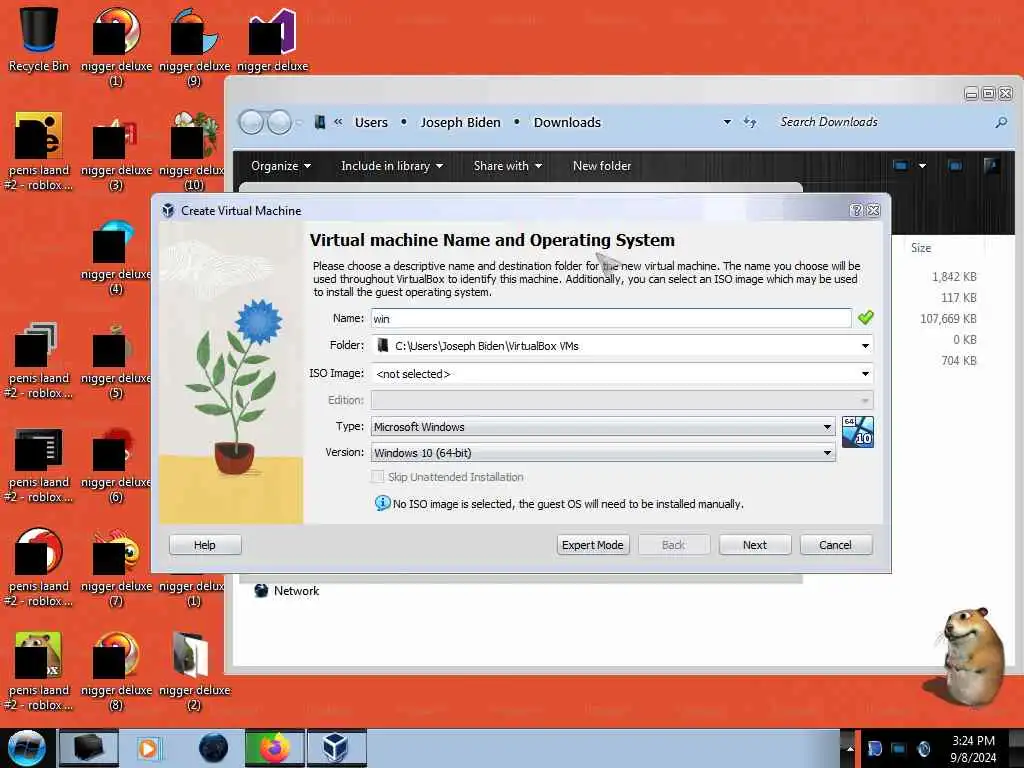Click the question mark help button in the dialog title
1024x768 pixels.
click(x=856, y=210)
